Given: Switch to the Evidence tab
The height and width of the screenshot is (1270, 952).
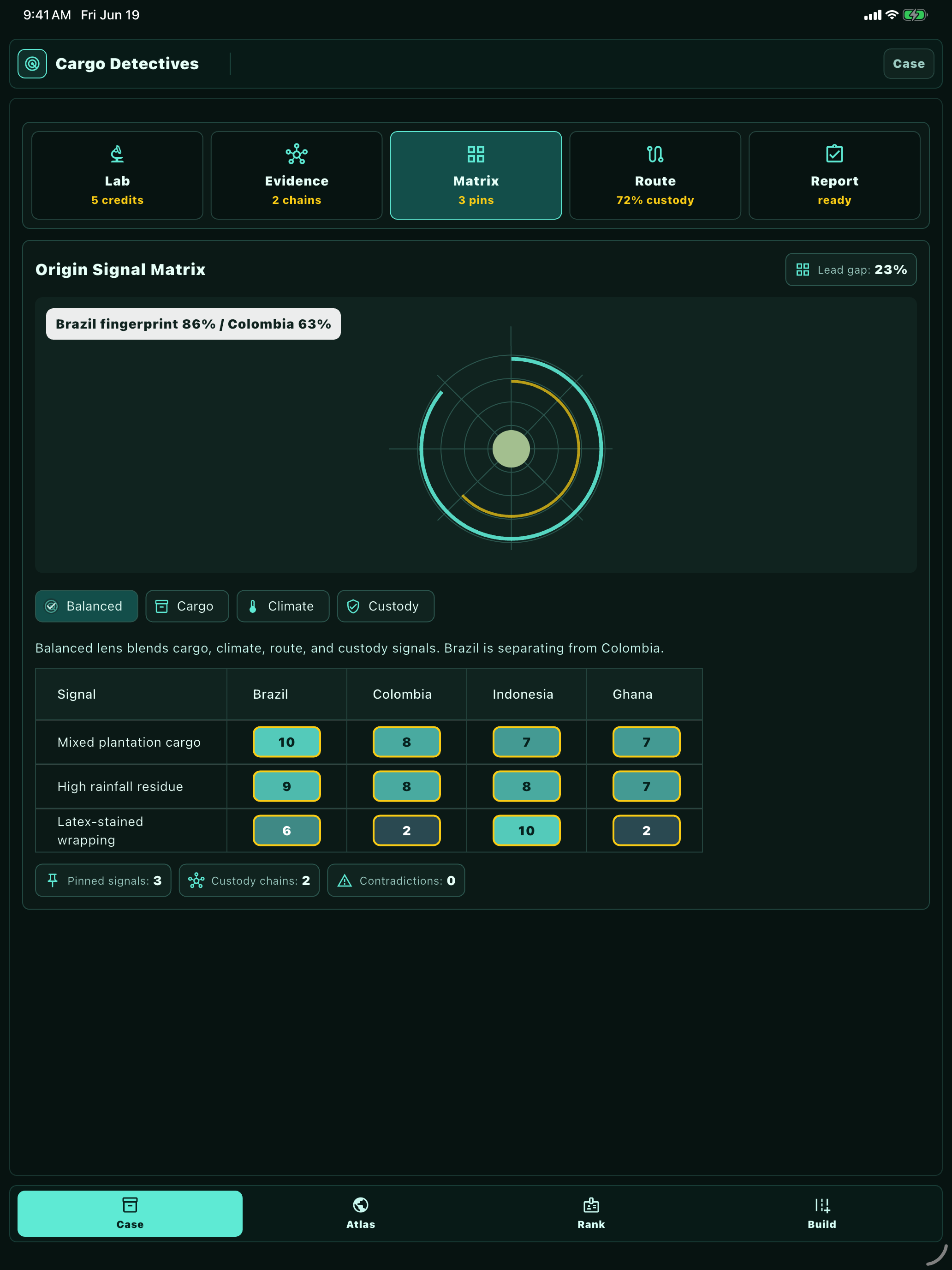Looking at the screenshot, I should [x=297, y=175].
